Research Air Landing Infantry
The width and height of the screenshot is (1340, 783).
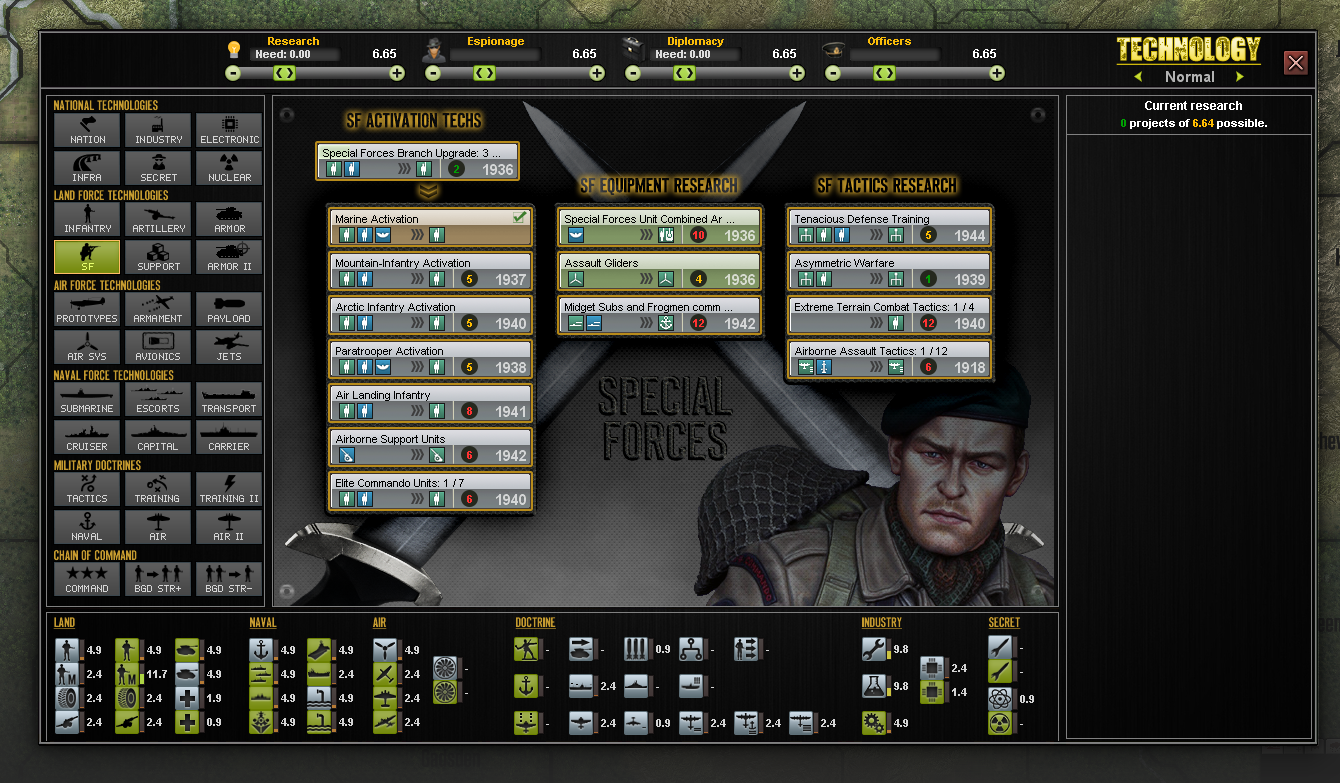coord(431,403)
